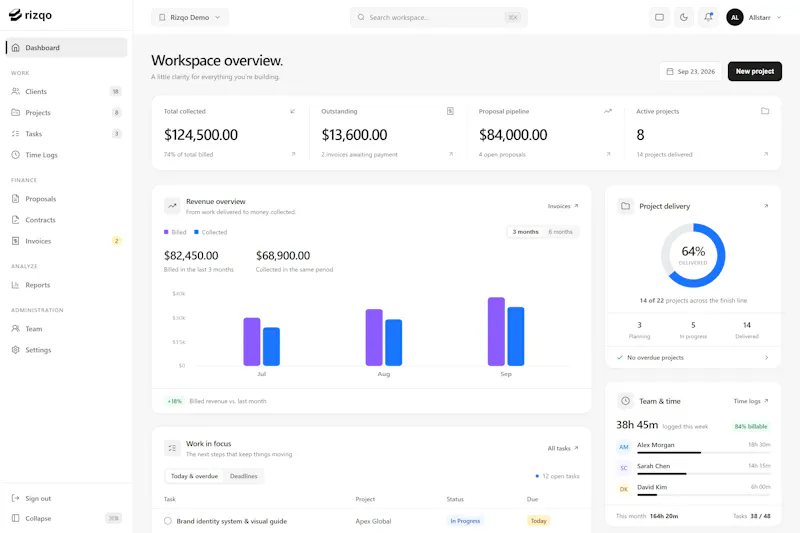The image size is (800, 533).
Task: Click the window layout icon in header
Action: tap(659, 17)
